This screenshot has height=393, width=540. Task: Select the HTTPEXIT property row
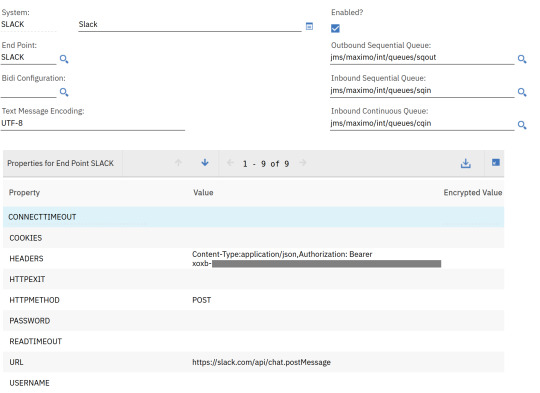253,279
